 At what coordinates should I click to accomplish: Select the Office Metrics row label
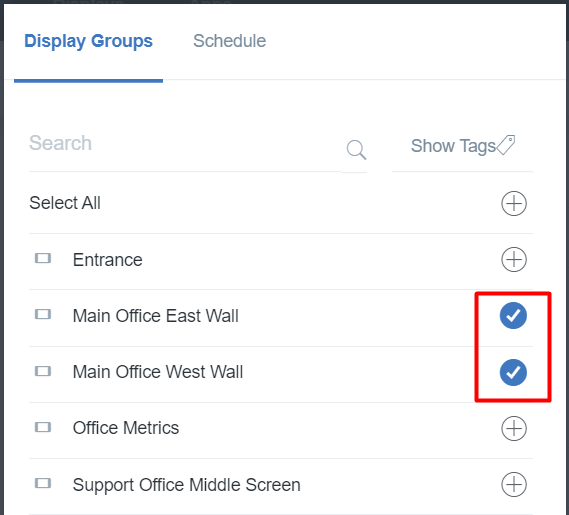[x=126, y=428]
